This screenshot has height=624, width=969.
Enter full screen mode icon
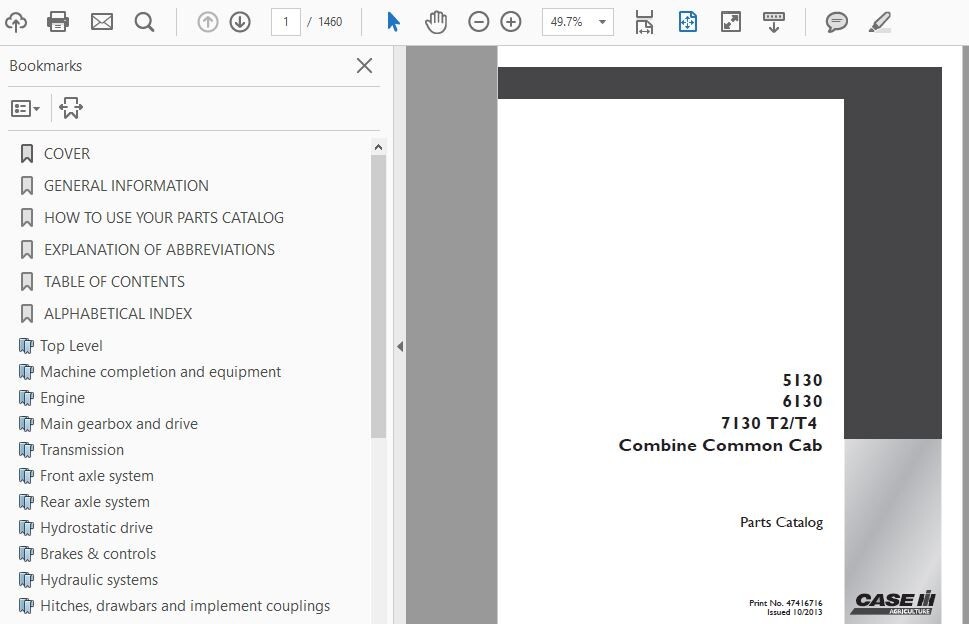(730, 22)
